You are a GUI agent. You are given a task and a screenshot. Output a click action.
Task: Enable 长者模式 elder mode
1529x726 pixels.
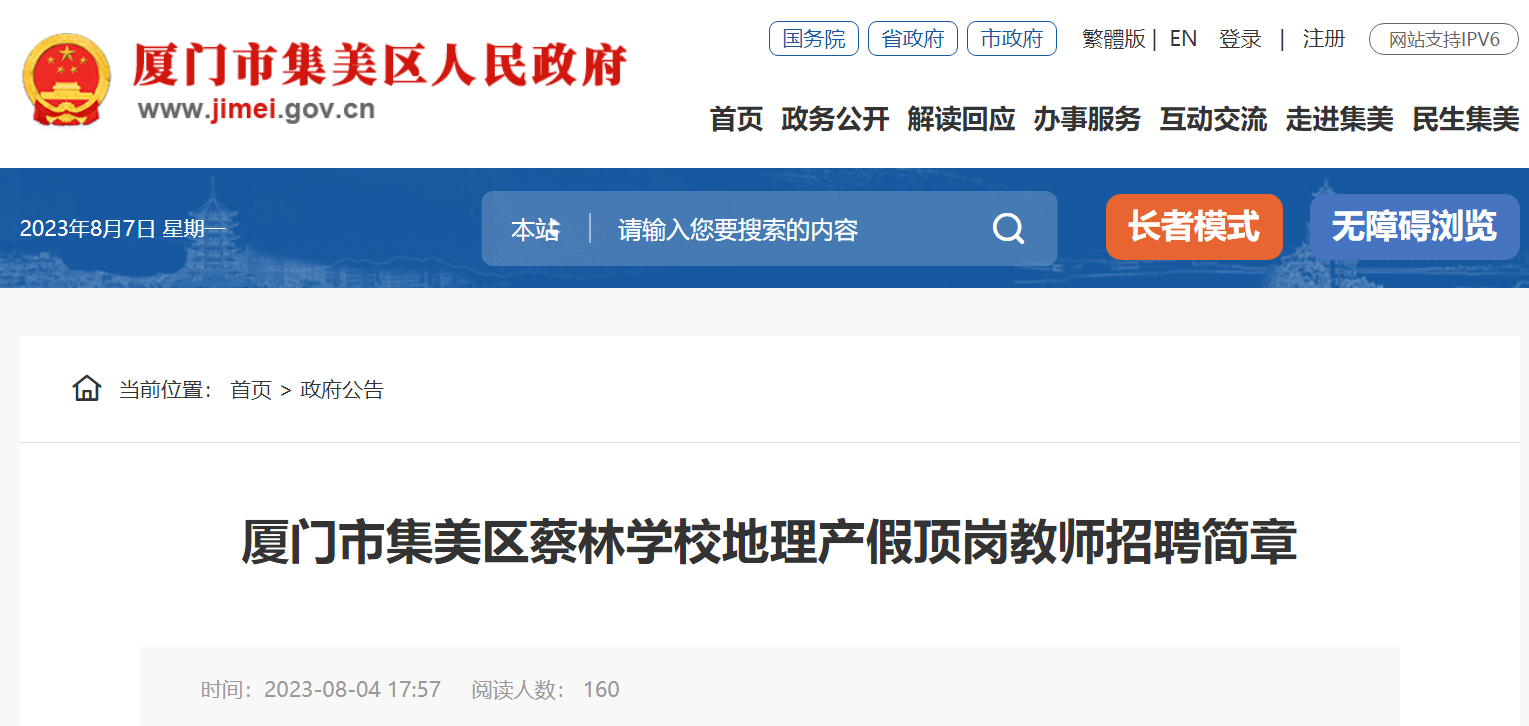[x=1194, y=226]
